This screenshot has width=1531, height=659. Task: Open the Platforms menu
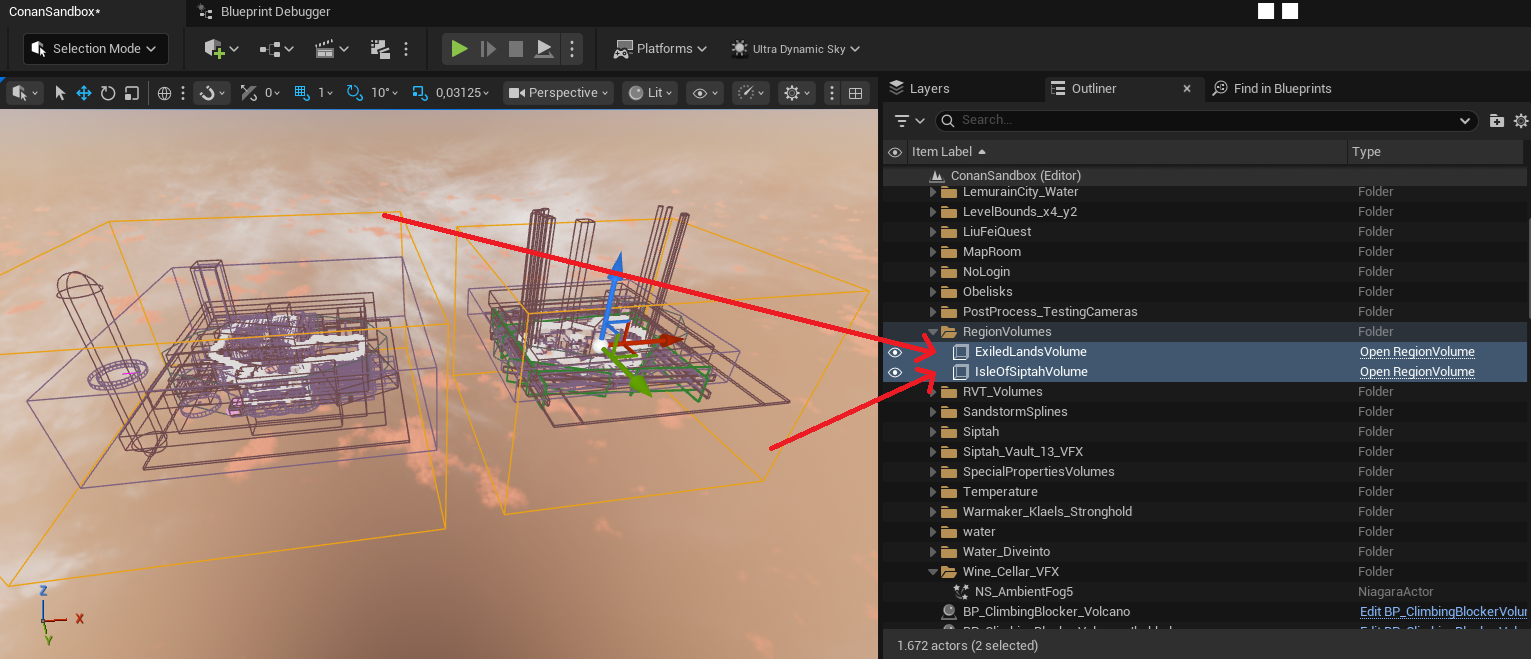pyautogui.click(x=660, y=48)
